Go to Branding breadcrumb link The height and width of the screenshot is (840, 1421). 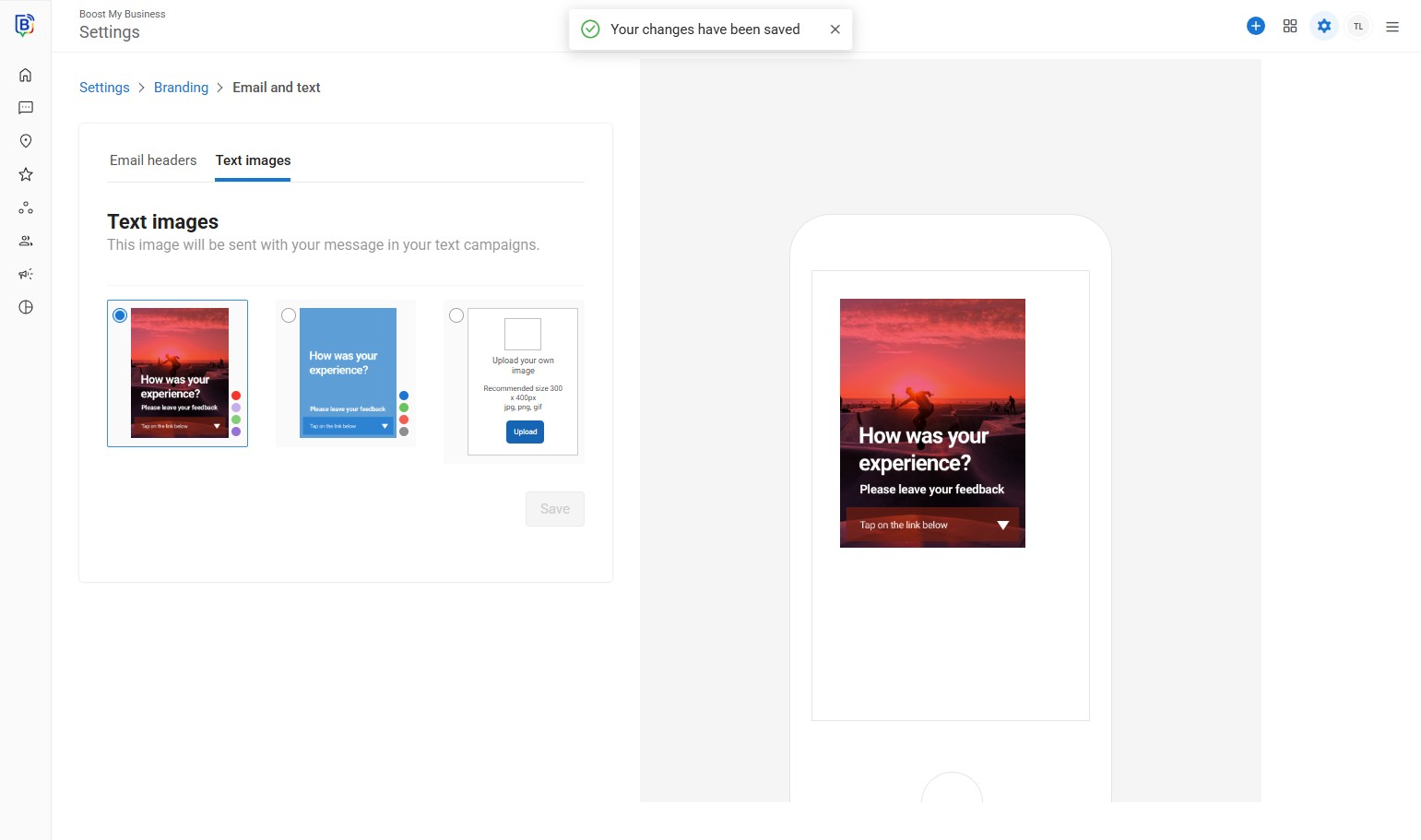(x=181, y=88)
